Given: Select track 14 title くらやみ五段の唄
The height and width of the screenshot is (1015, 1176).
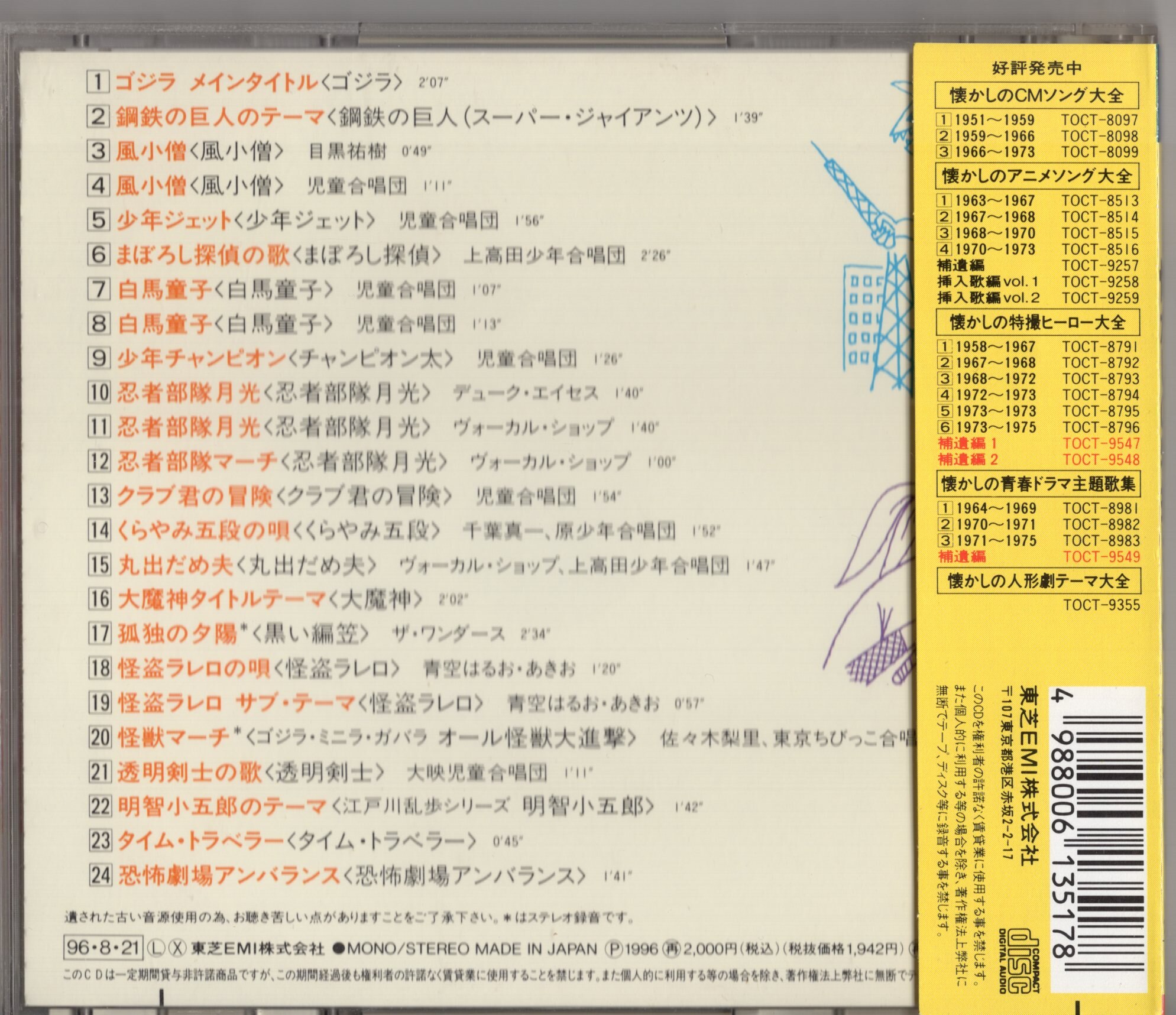Looking at the screenshot, I should click(x=204, y=530).
